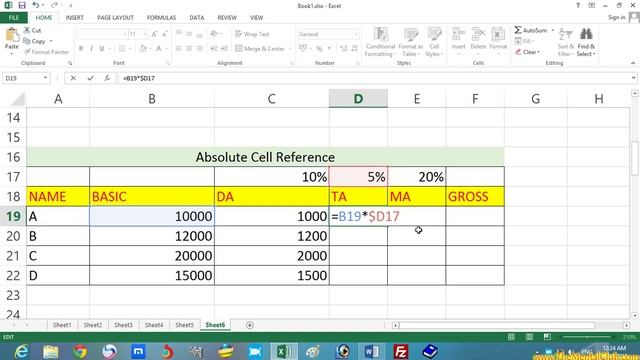Click the Sign in link

pos(616,17)
